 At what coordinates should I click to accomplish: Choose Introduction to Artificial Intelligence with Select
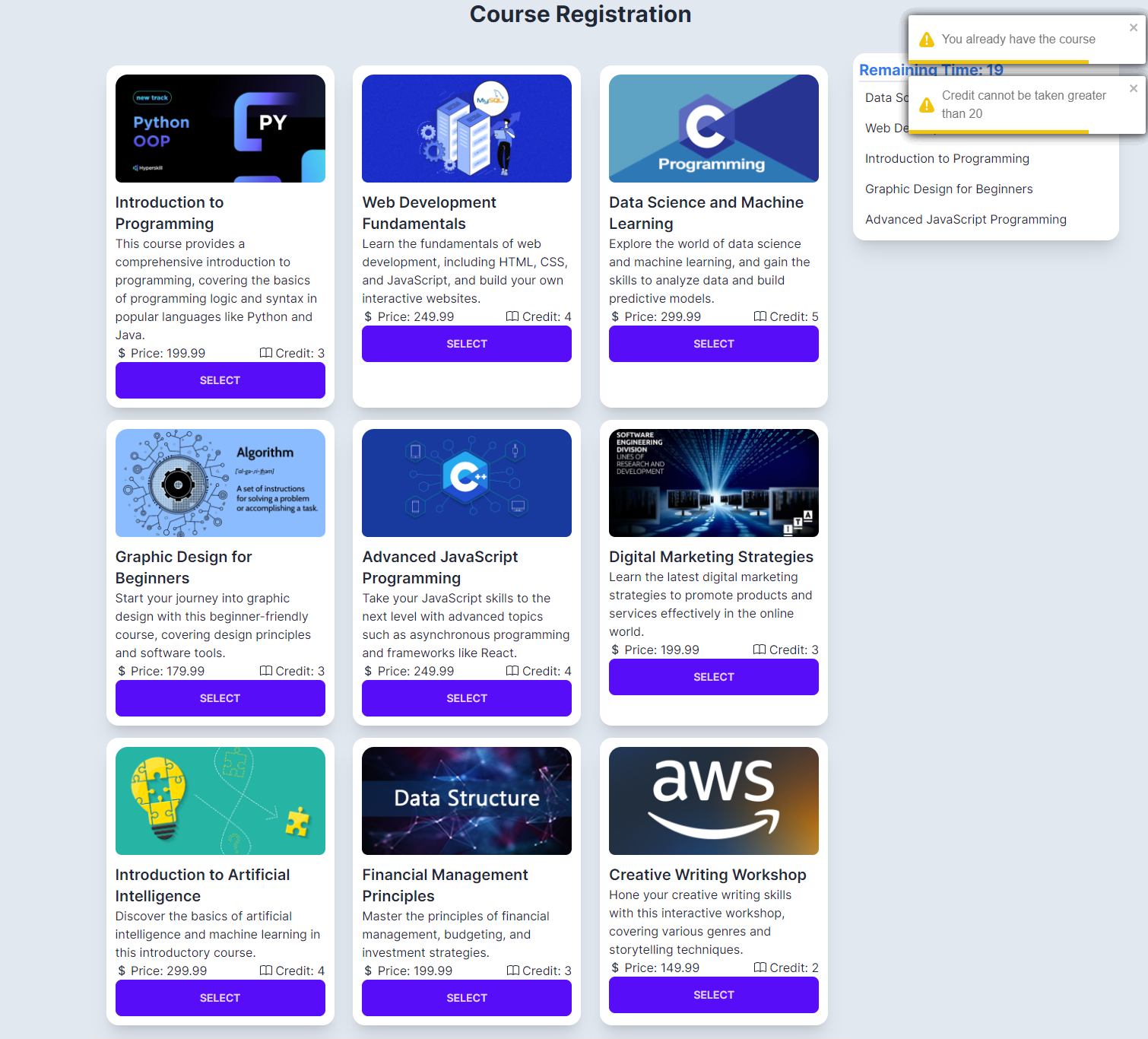pos(220,998)
